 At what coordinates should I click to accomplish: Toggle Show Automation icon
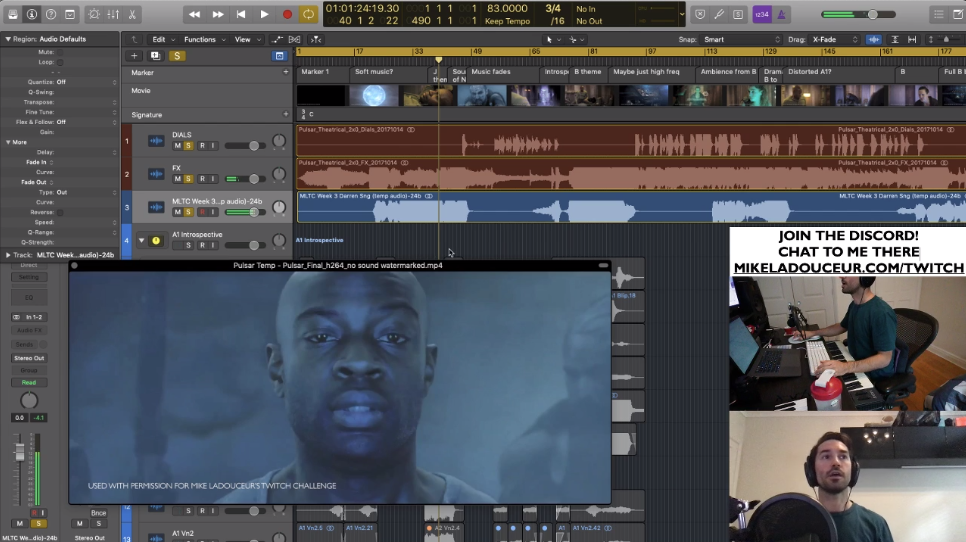pyautogui.click(x=277, y=39)
